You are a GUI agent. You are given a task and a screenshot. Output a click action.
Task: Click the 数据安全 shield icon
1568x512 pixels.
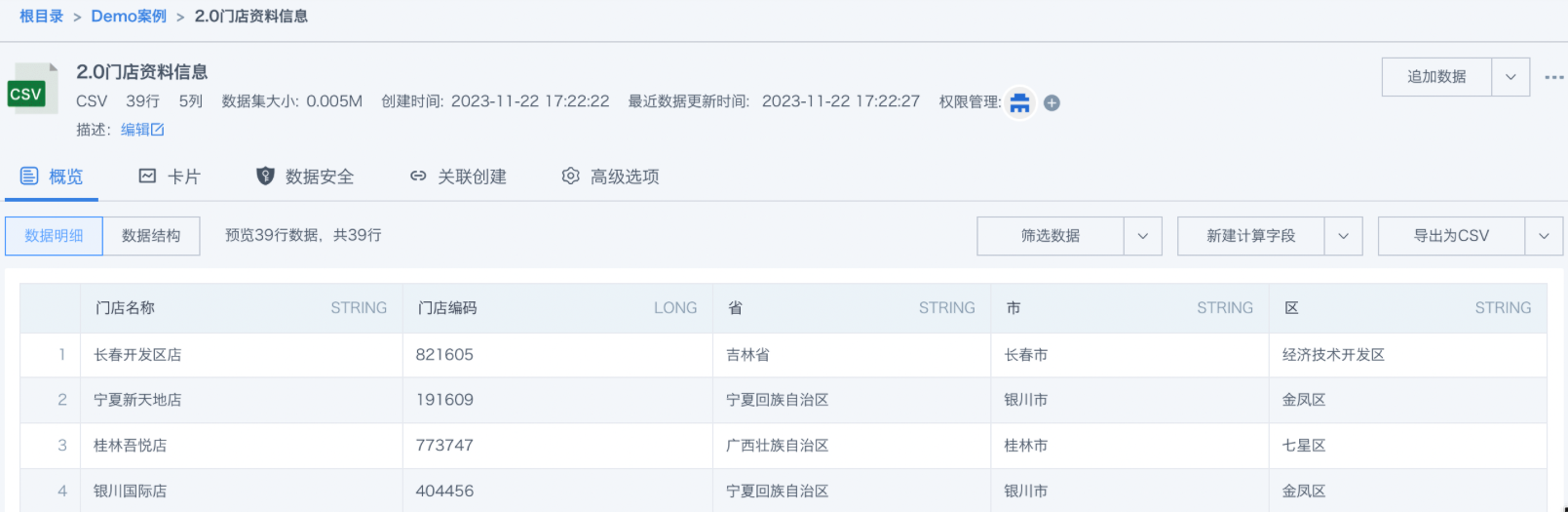point(265,176)
